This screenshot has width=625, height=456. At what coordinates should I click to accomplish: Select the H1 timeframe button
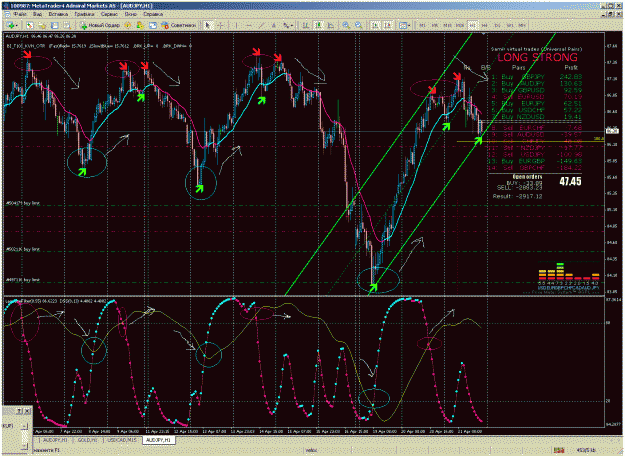[x=472, y=25]
